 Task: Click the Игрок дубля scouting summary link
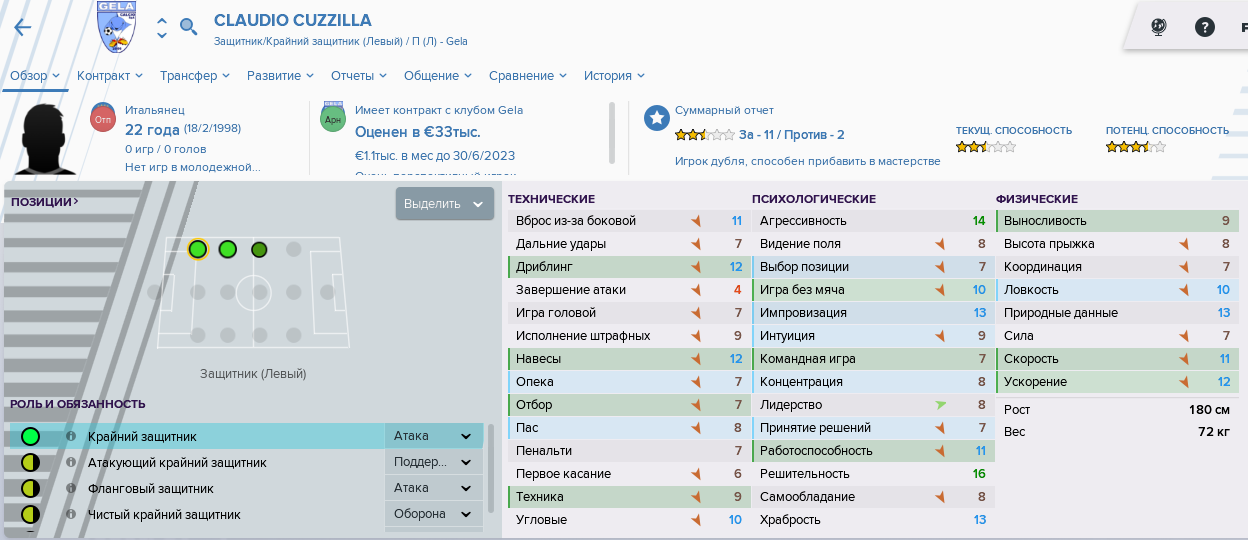tap(807, 161)
